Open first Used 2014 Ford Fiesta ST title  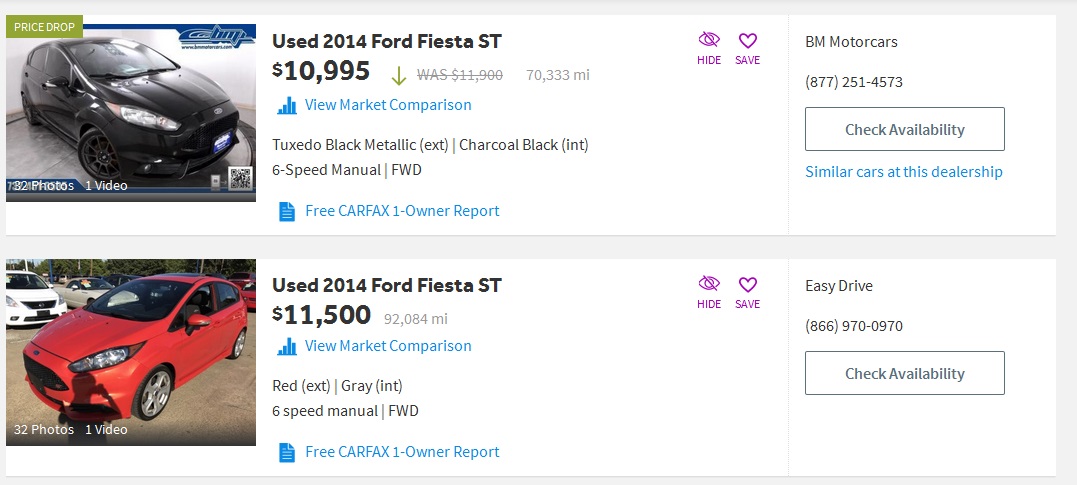coord(386,41)
